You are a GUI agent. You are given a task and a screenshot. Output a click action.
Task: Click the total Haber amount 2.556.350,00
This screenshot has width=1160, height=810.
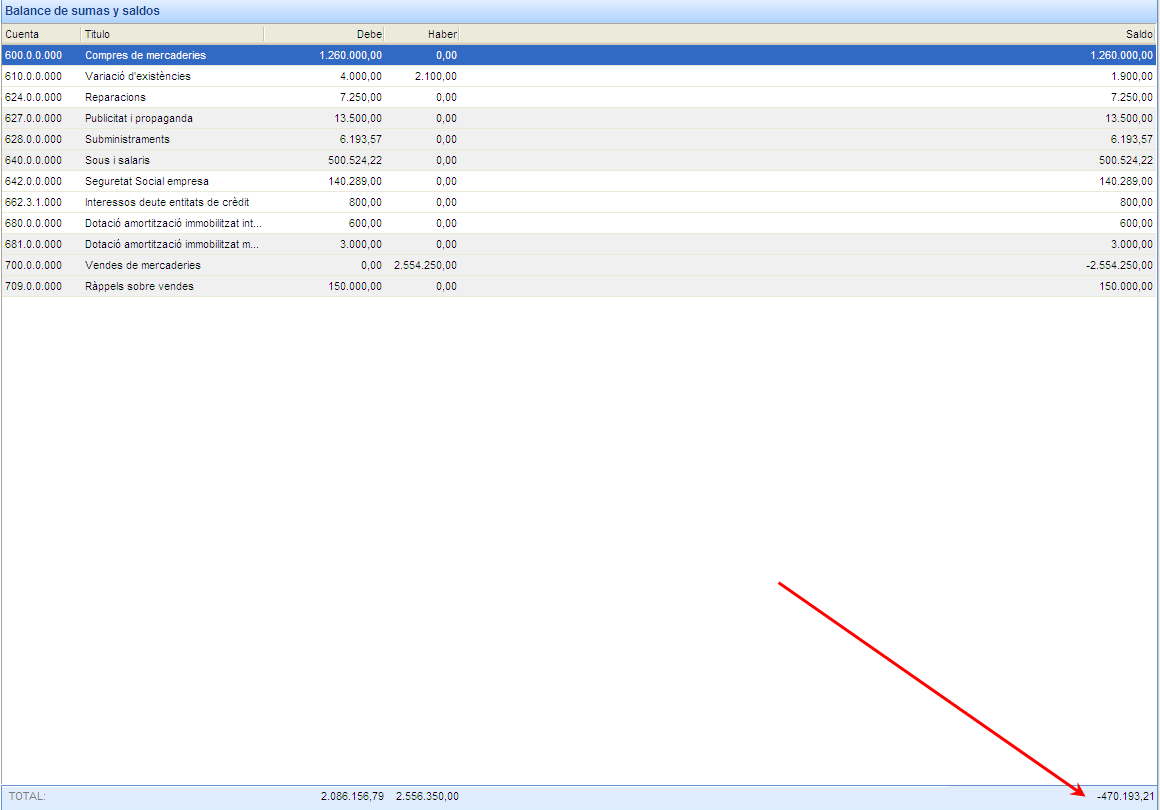click(427, 796)
